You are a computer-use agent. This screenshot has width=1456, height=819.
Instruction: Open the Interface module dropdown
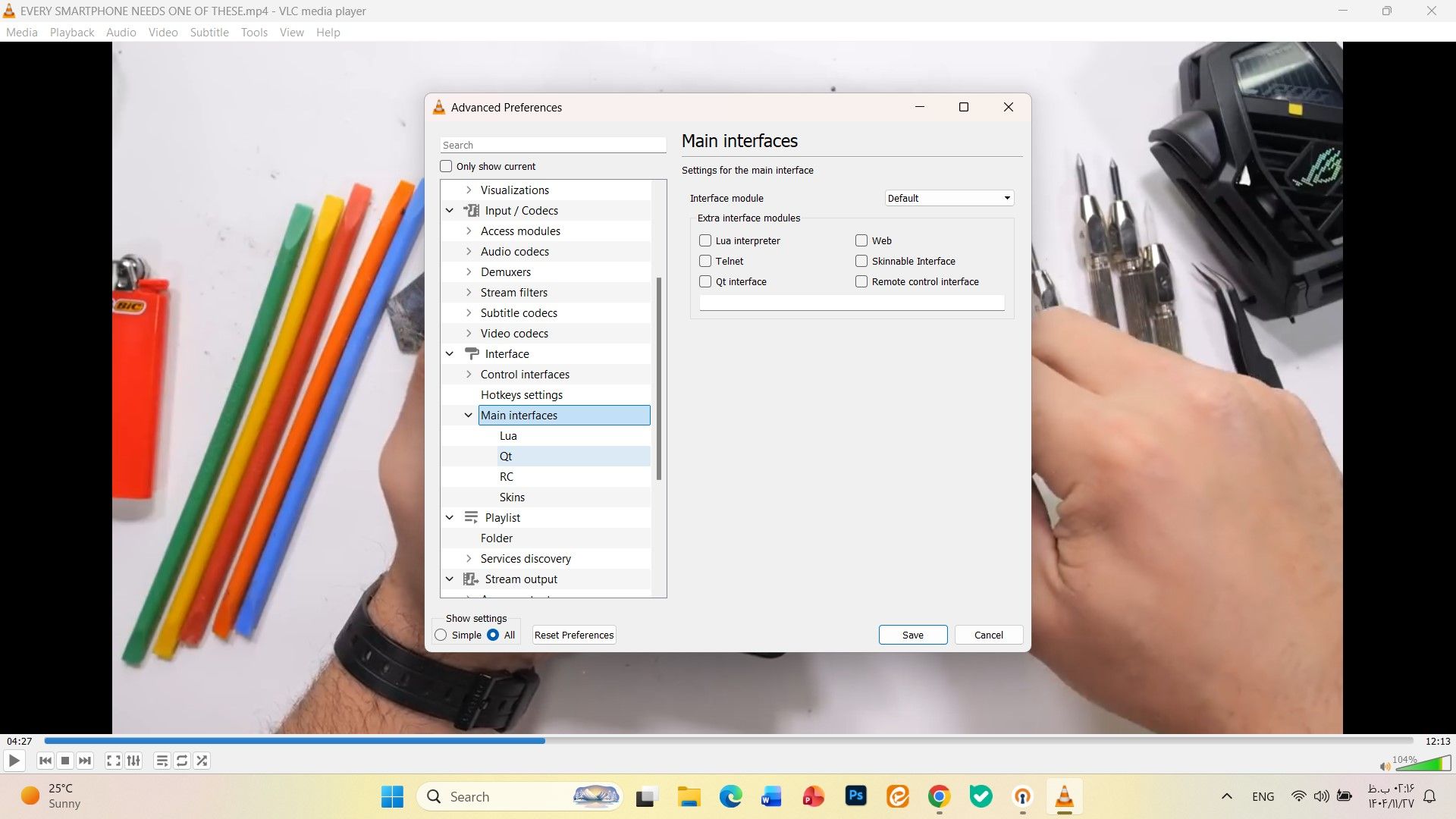point(949,198)
